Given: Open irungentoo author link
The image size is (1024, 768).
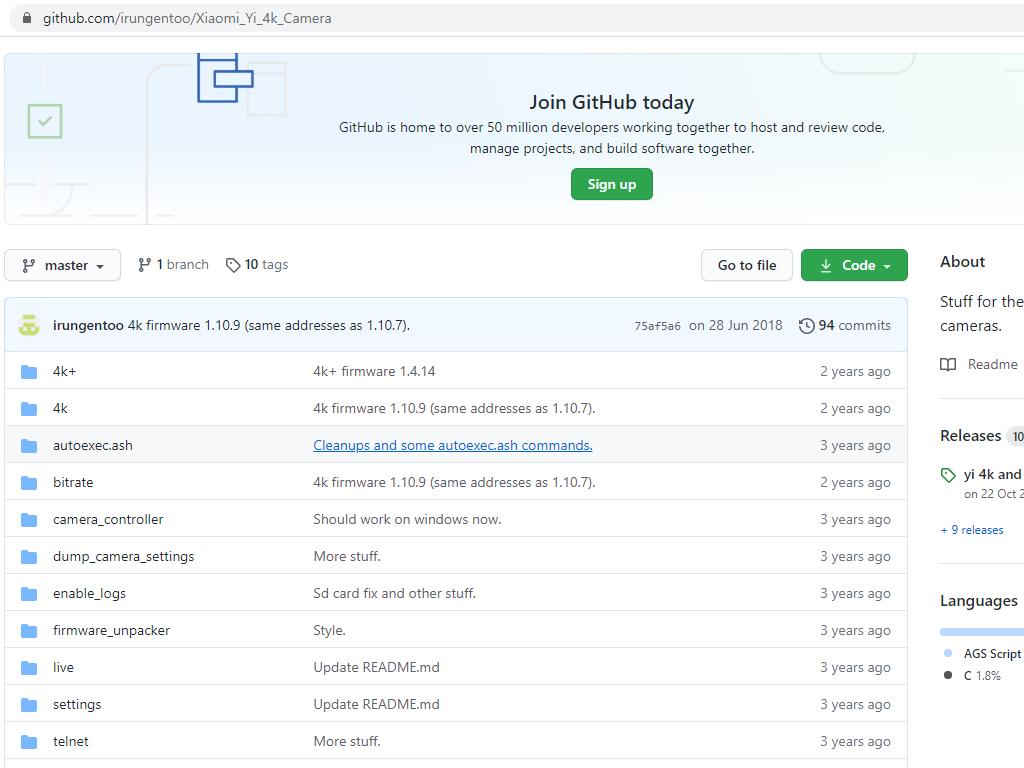Looking at the screenshot, I should point(88,325).
